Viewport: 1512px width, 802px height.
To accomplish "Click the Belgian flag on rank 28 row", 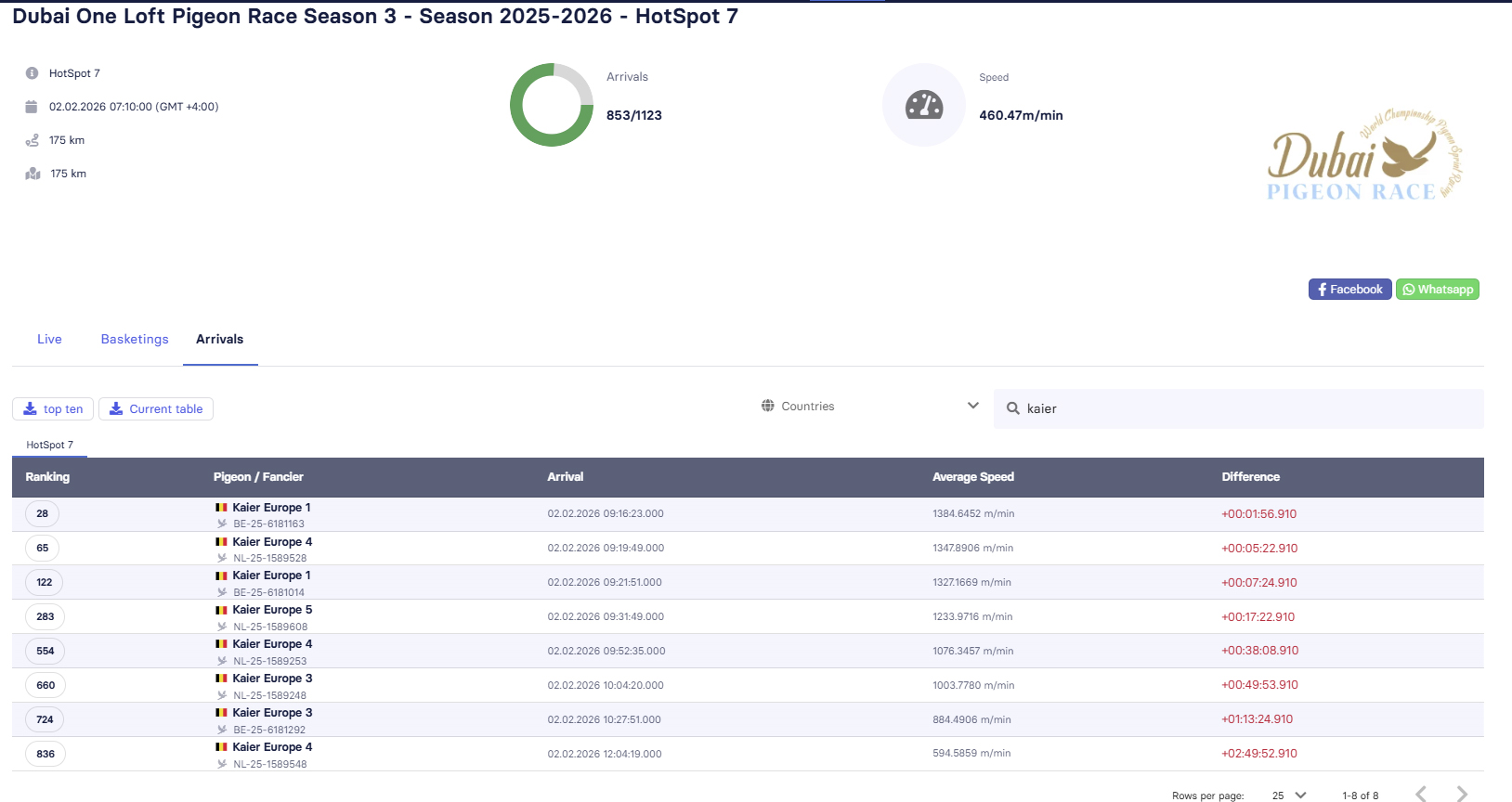I will tap(221, 508).
